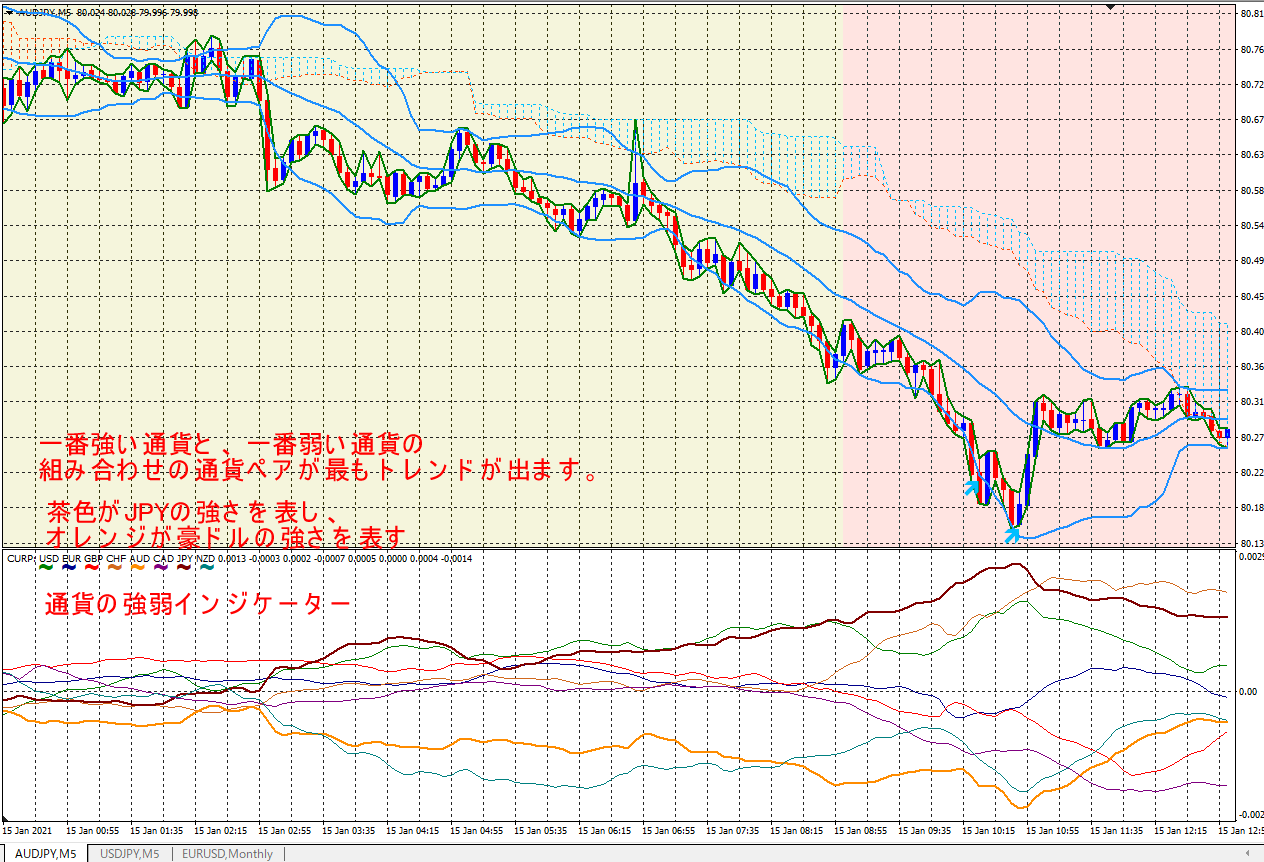Click the indicator value 0.0002
The width and height of the screenshot is (1264, 862).
click(x=297, y=558)
